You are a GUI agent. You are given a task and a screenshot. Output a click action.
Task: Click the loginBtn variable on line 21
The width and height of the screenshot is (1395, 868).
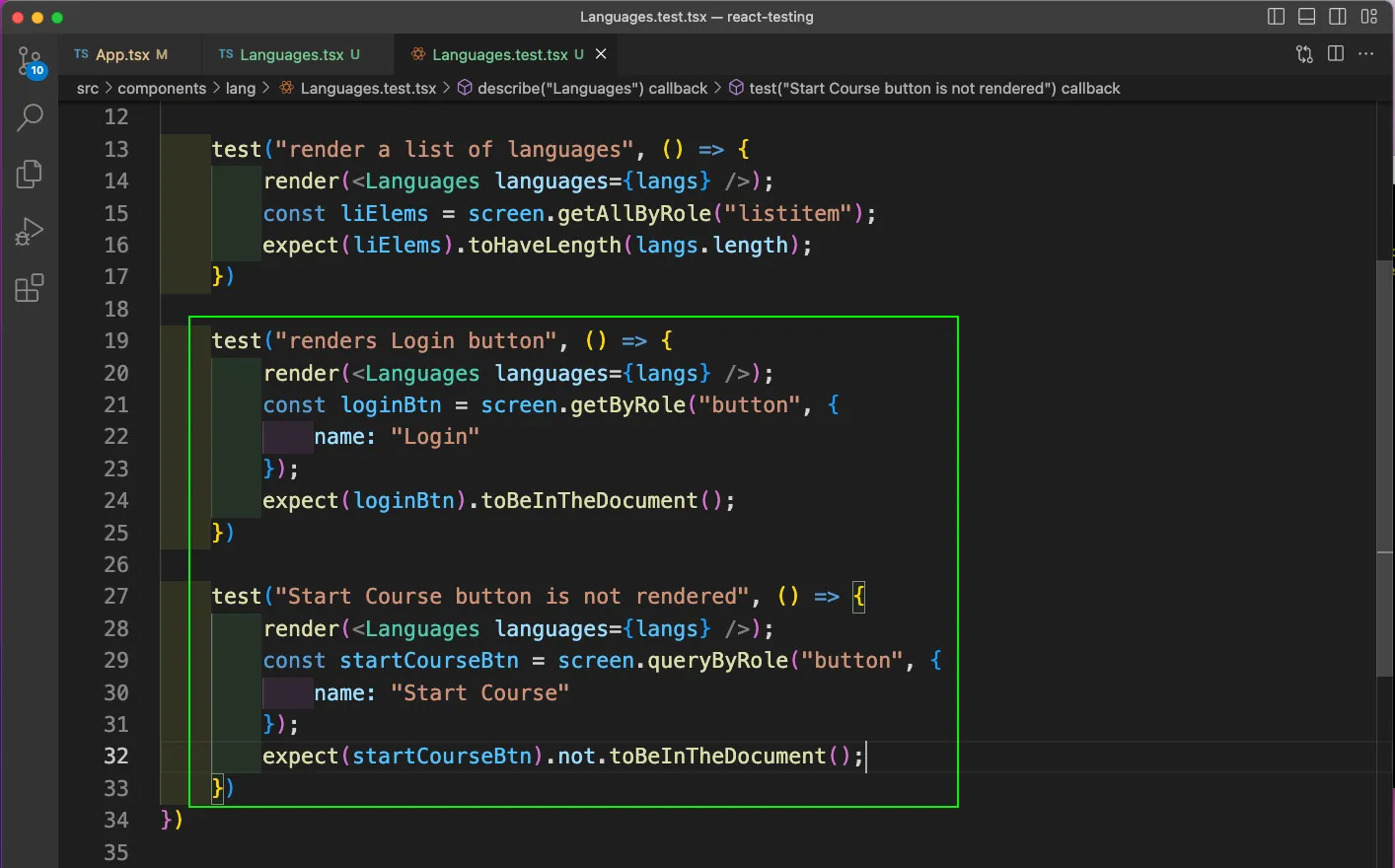pyautogui.click(x=391, y=405)
